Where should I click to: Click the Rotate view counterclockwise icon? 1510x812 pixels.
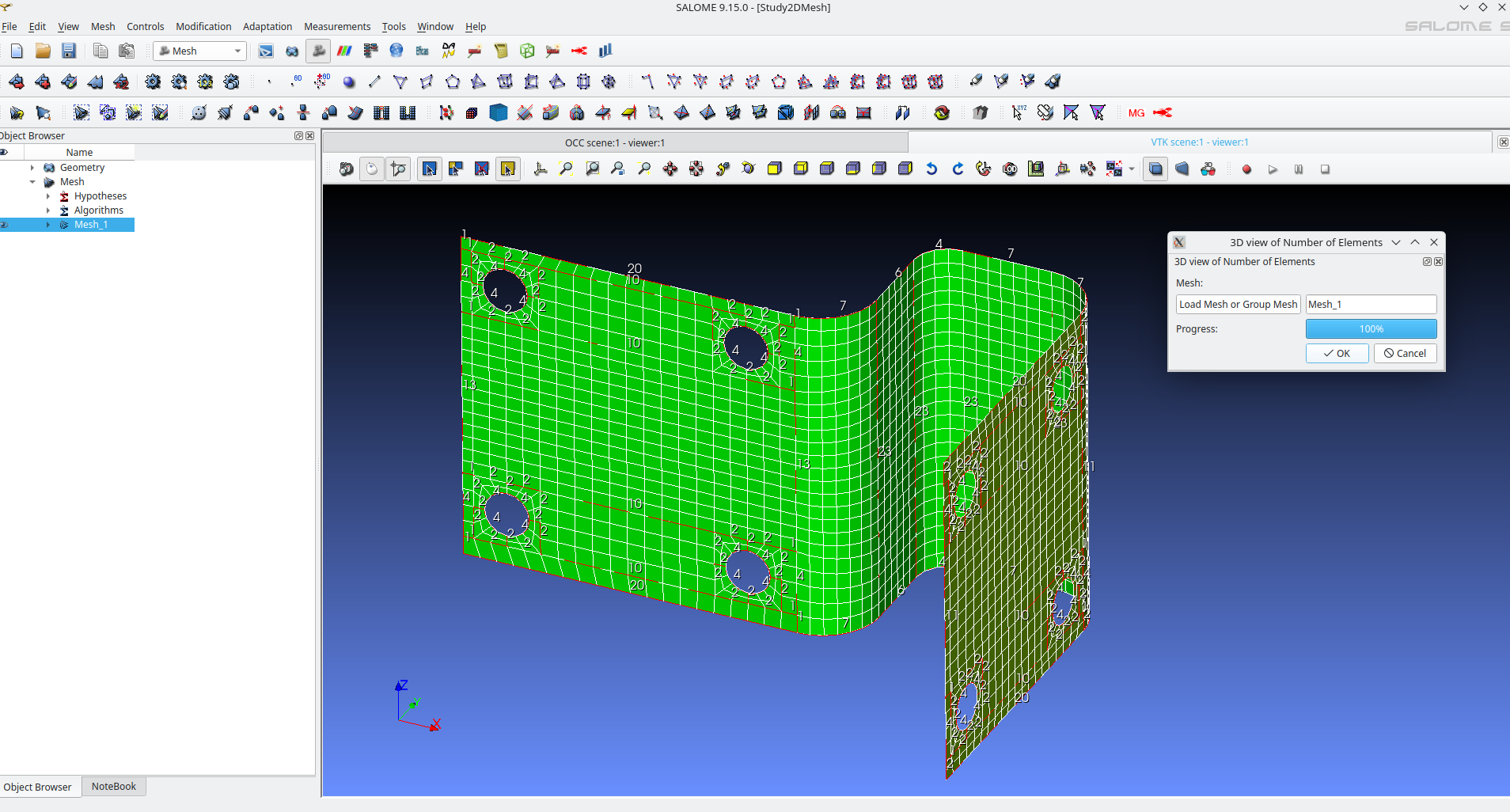coord(931,169)
